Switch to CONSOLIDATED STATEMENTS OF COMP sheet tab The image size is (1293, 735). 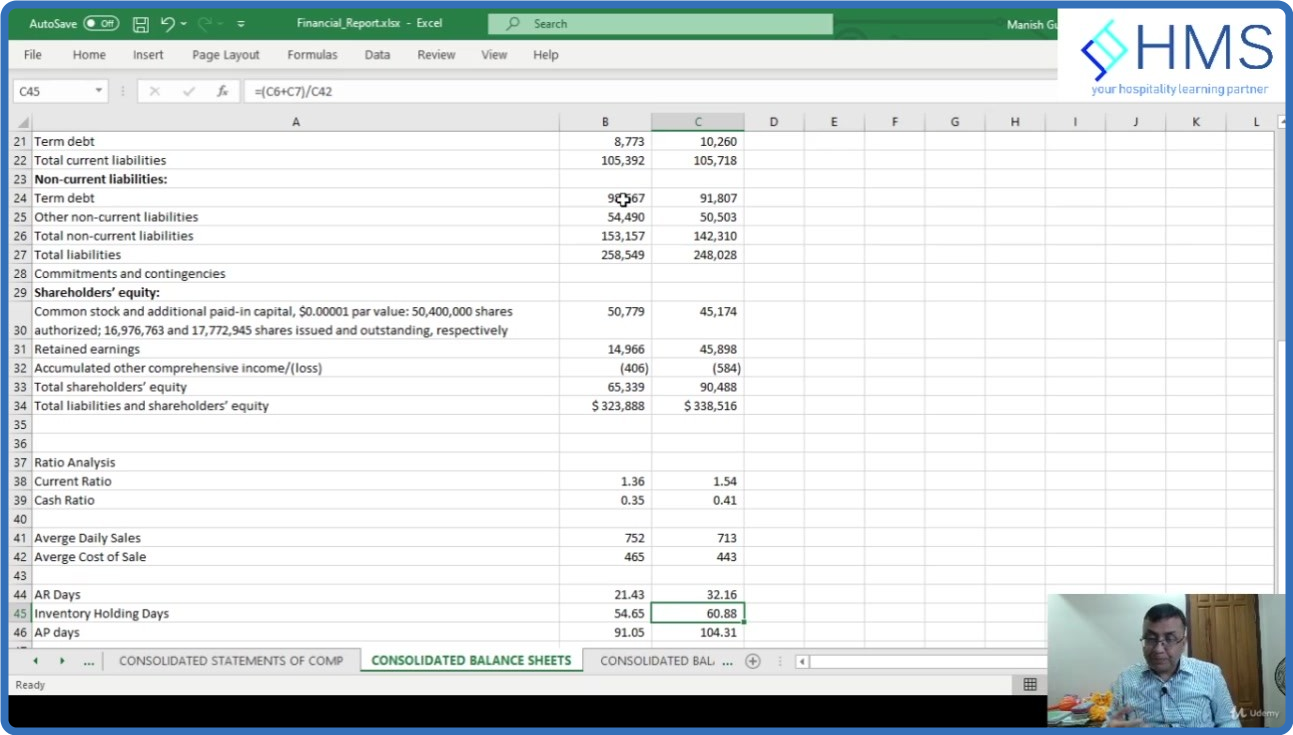coord(231,661)
